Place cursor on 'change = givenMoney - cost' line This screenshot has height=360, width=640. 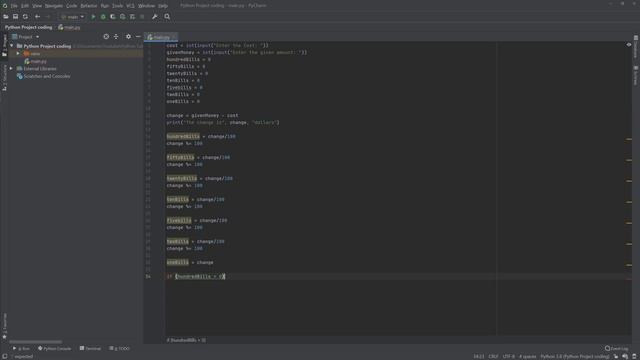click(202, 116)
